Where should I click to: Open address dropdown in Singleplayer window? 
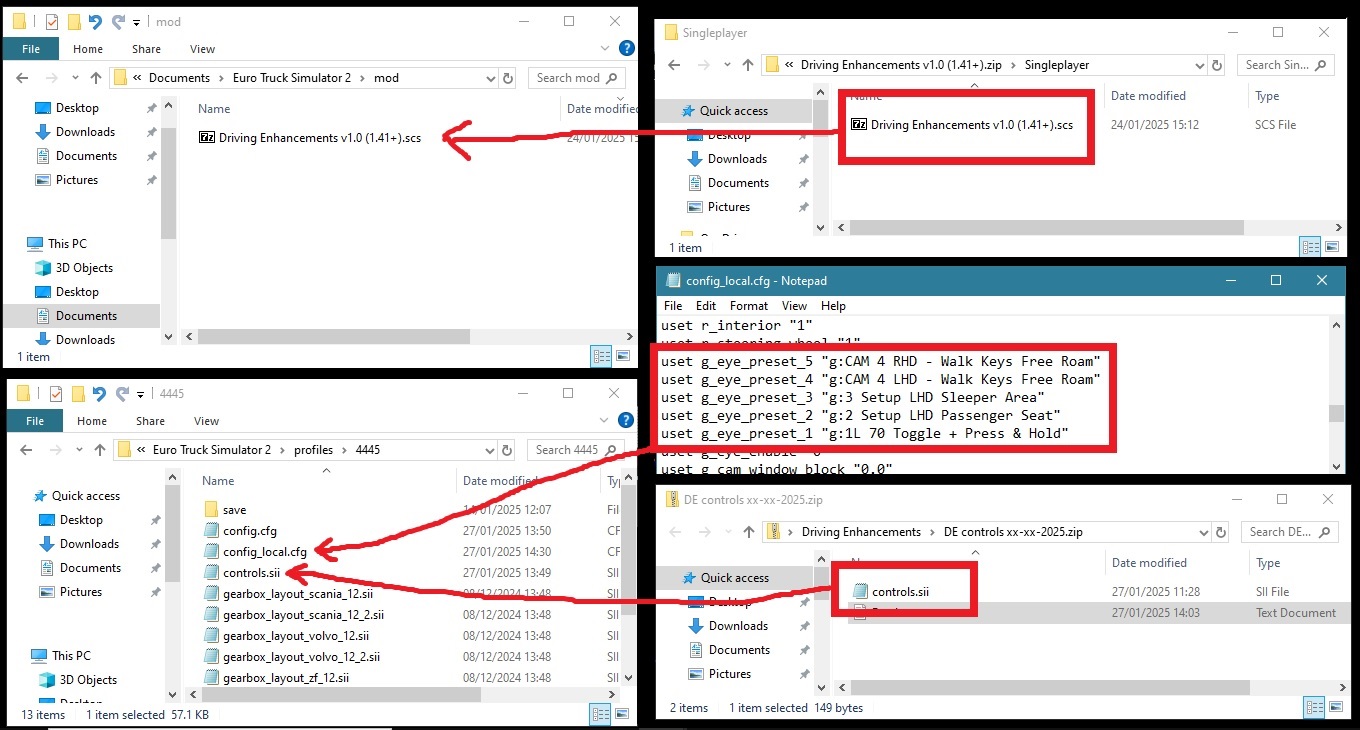1201,65
